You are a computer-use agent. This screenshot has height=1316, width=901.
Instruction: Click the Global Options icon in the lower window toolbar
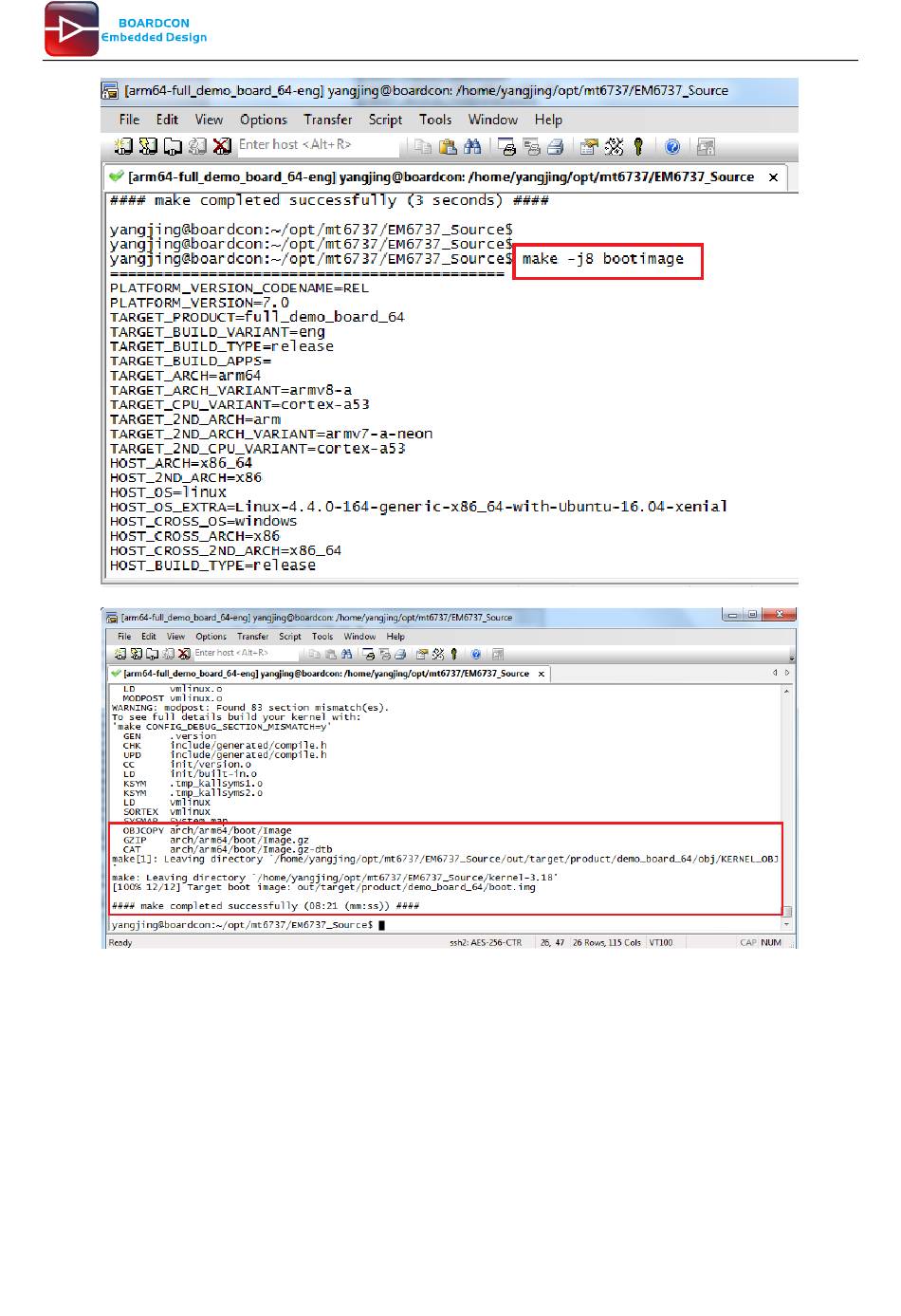coord(438,654)
